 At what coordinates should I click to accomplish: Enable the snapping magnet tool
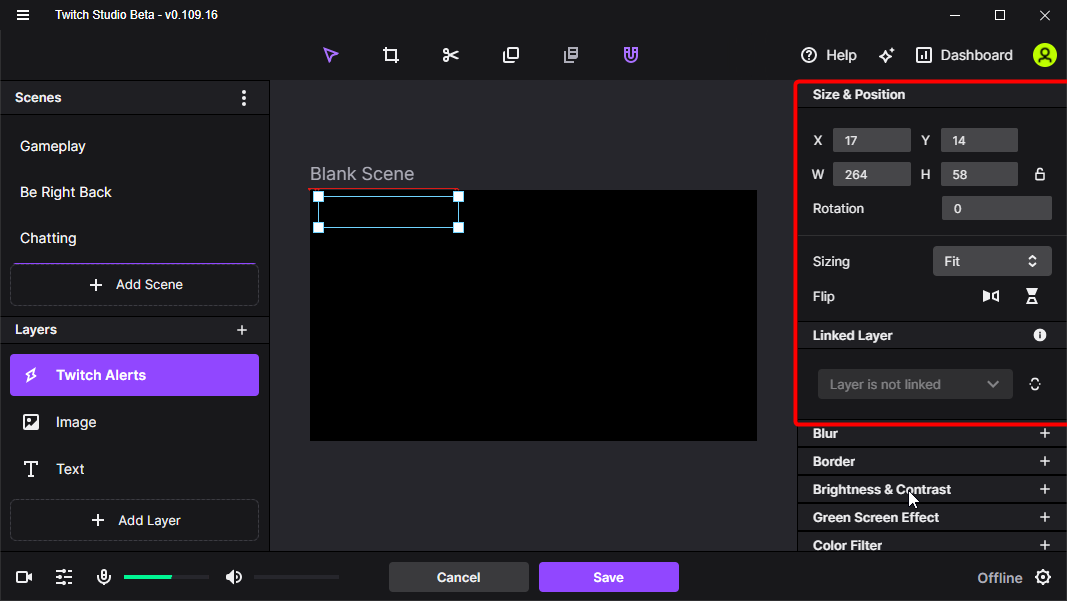pos(630,55)
